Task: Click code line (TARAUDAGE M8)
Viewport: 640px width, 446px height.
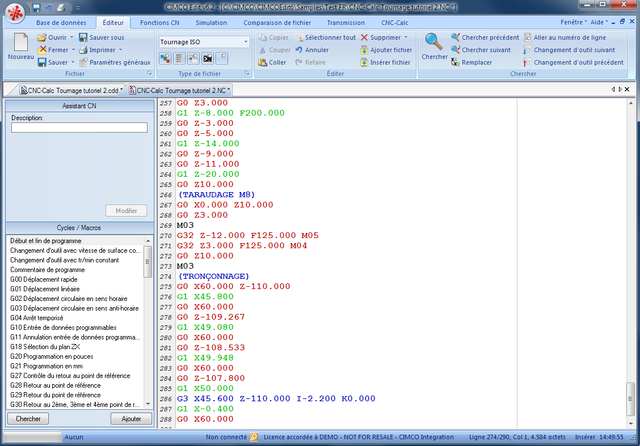Action: pos(216,195)
